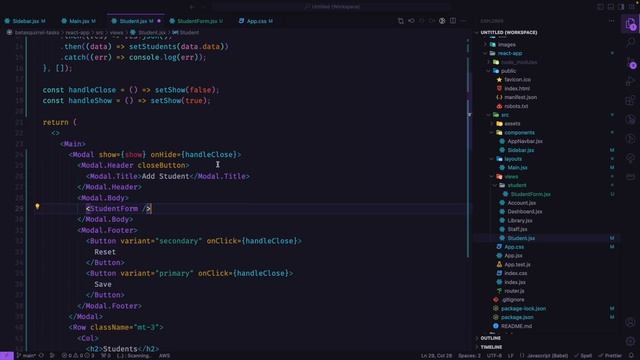Collapse the UNTITLED (WORKSPACE) section

click(x=509, y=32)
